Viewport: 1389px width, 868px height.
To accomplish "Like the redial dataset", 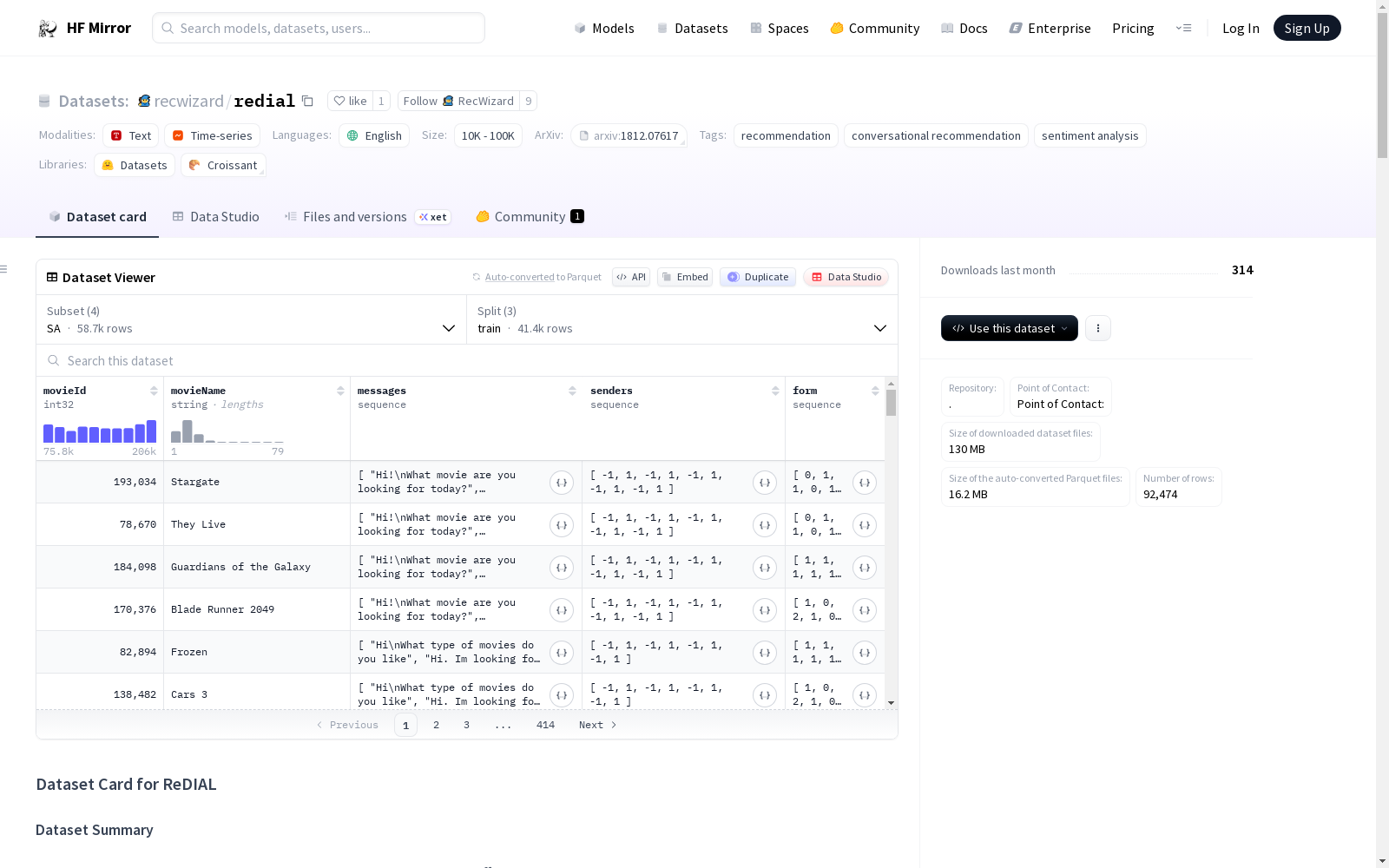I will [351, 101].
